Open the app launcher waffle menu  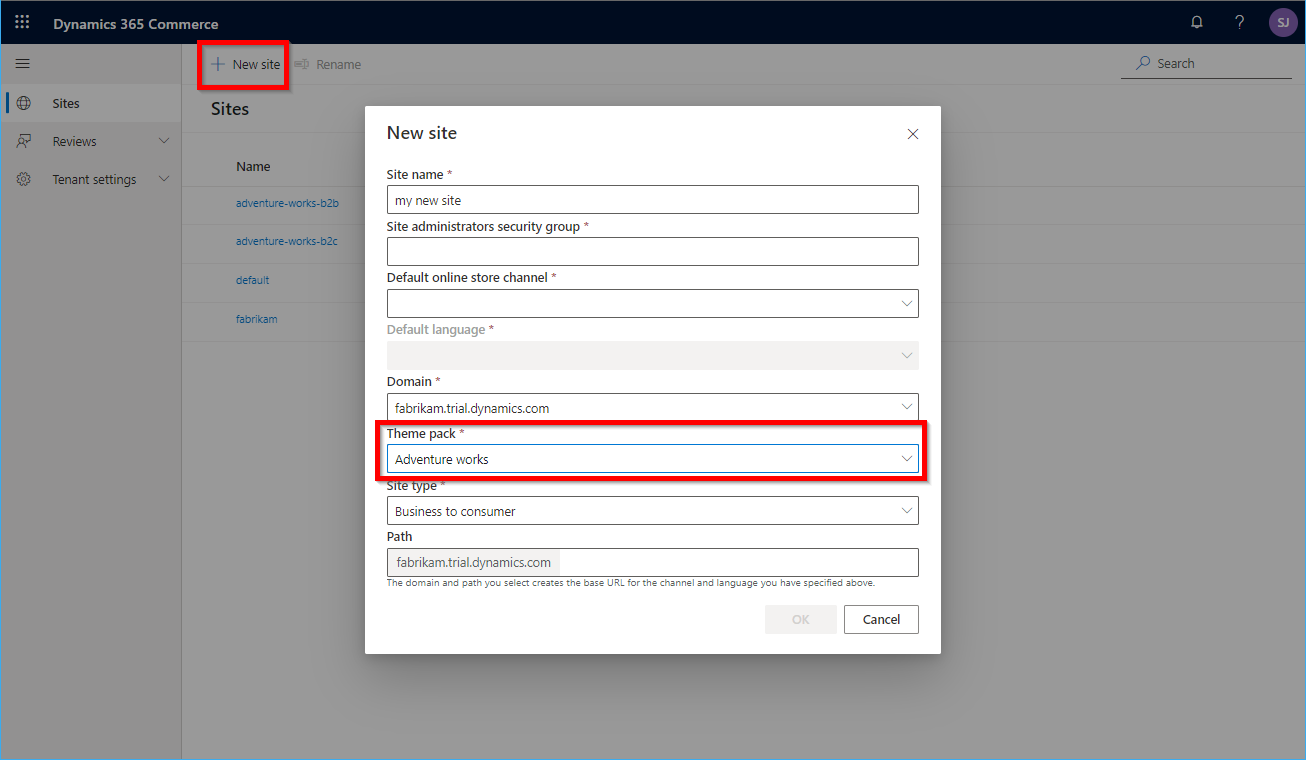(22, 21)
